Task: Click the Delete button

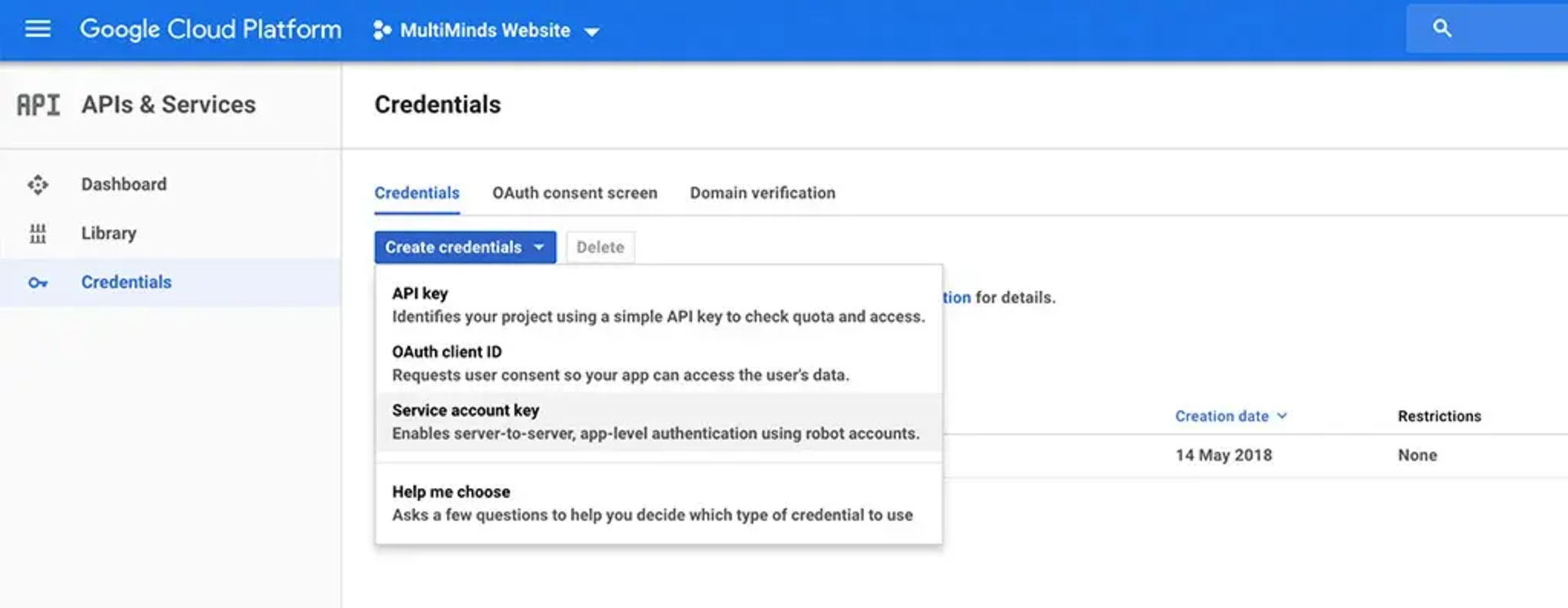Action: (x=600, y=247)
